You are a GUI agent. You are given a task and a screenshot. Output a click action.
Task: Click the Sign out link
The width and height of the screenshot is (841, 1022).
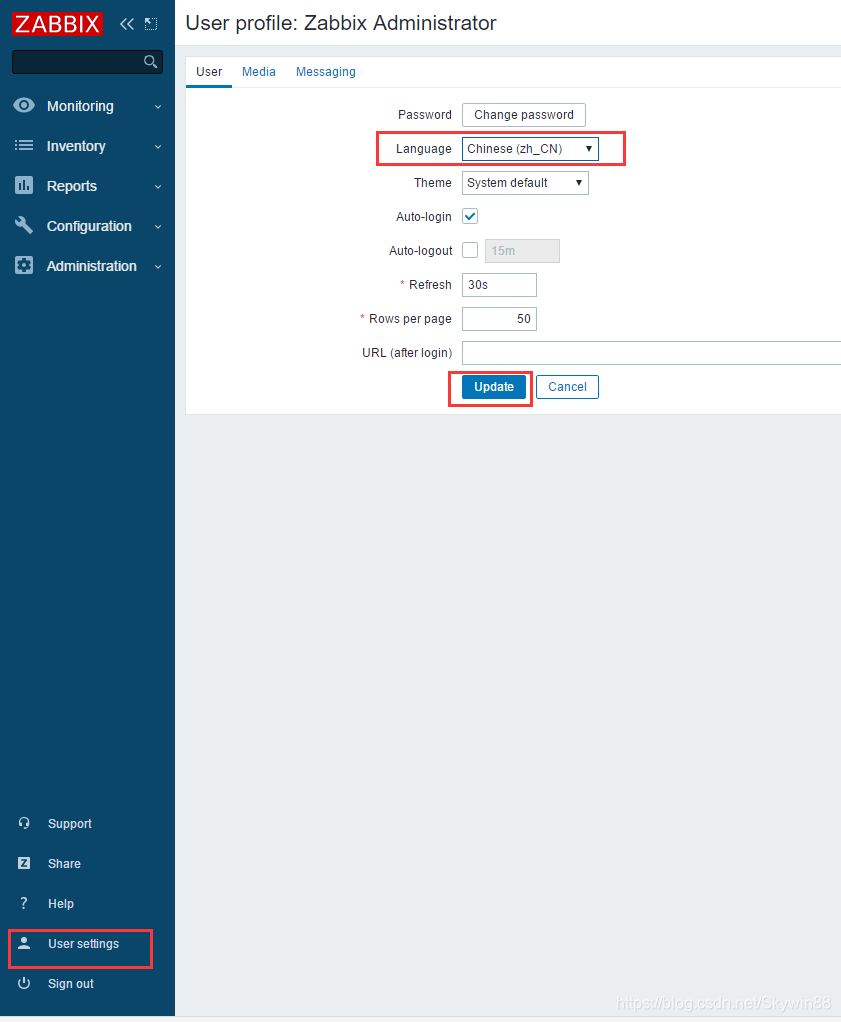70,984
